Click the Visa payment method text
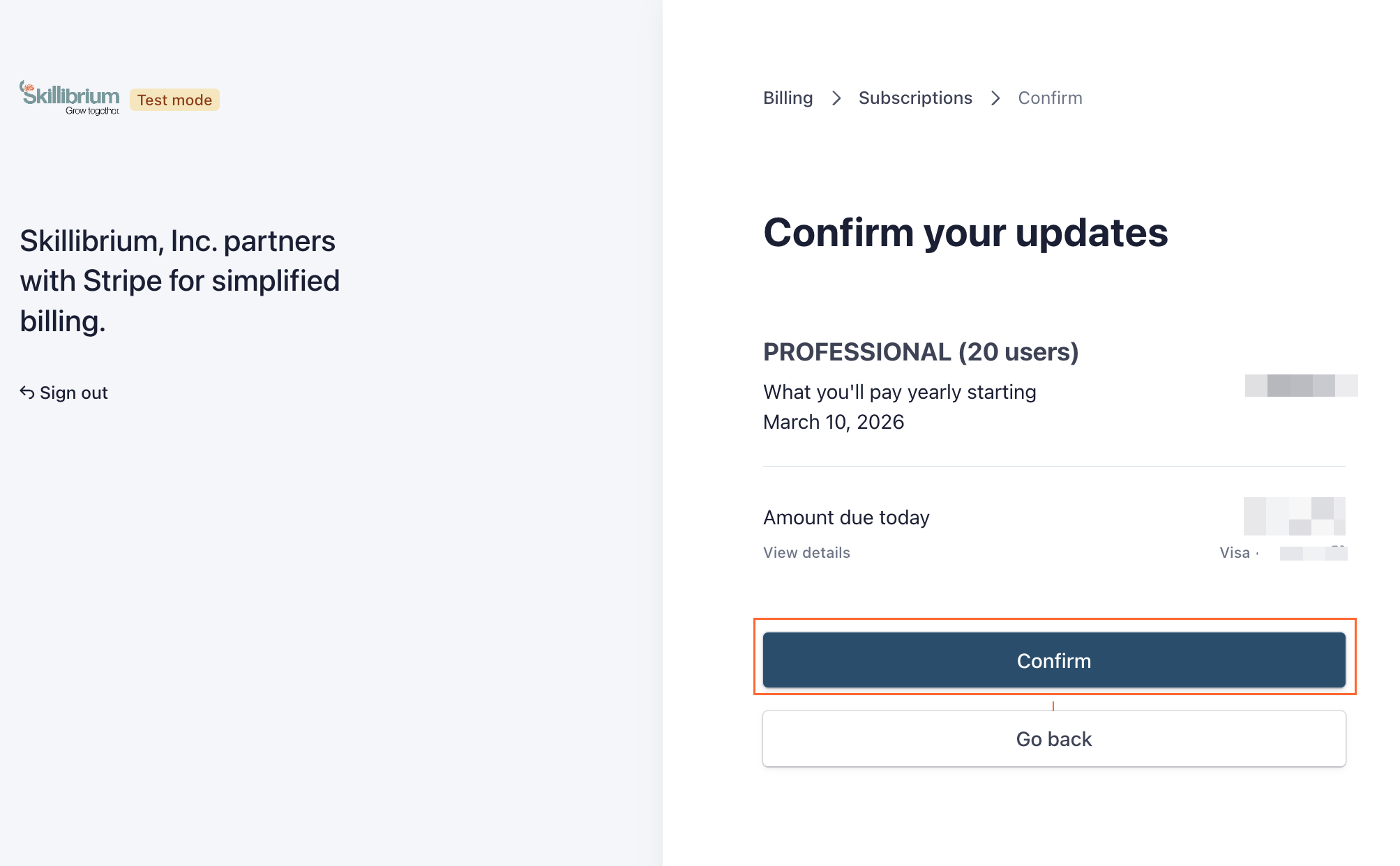 point(1234,552)
